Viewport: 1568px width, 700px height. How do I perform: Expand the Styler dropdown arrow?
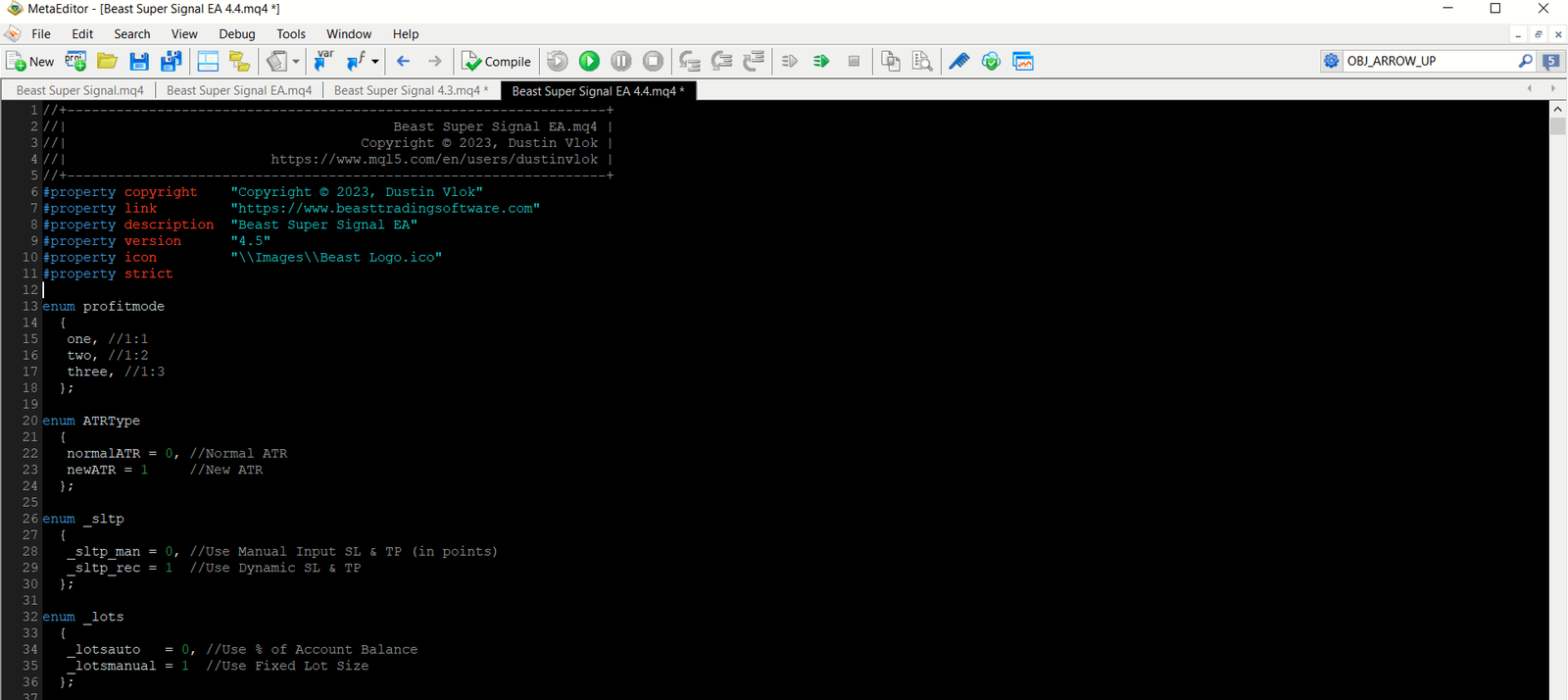pos(296,61)
